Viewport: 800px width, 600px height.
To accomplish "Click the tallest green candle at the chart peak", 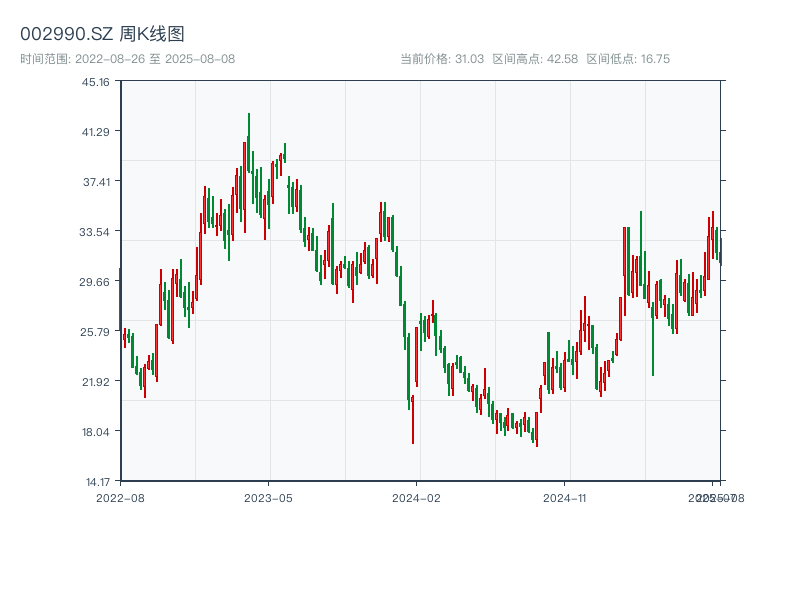I will click(249, 140).
